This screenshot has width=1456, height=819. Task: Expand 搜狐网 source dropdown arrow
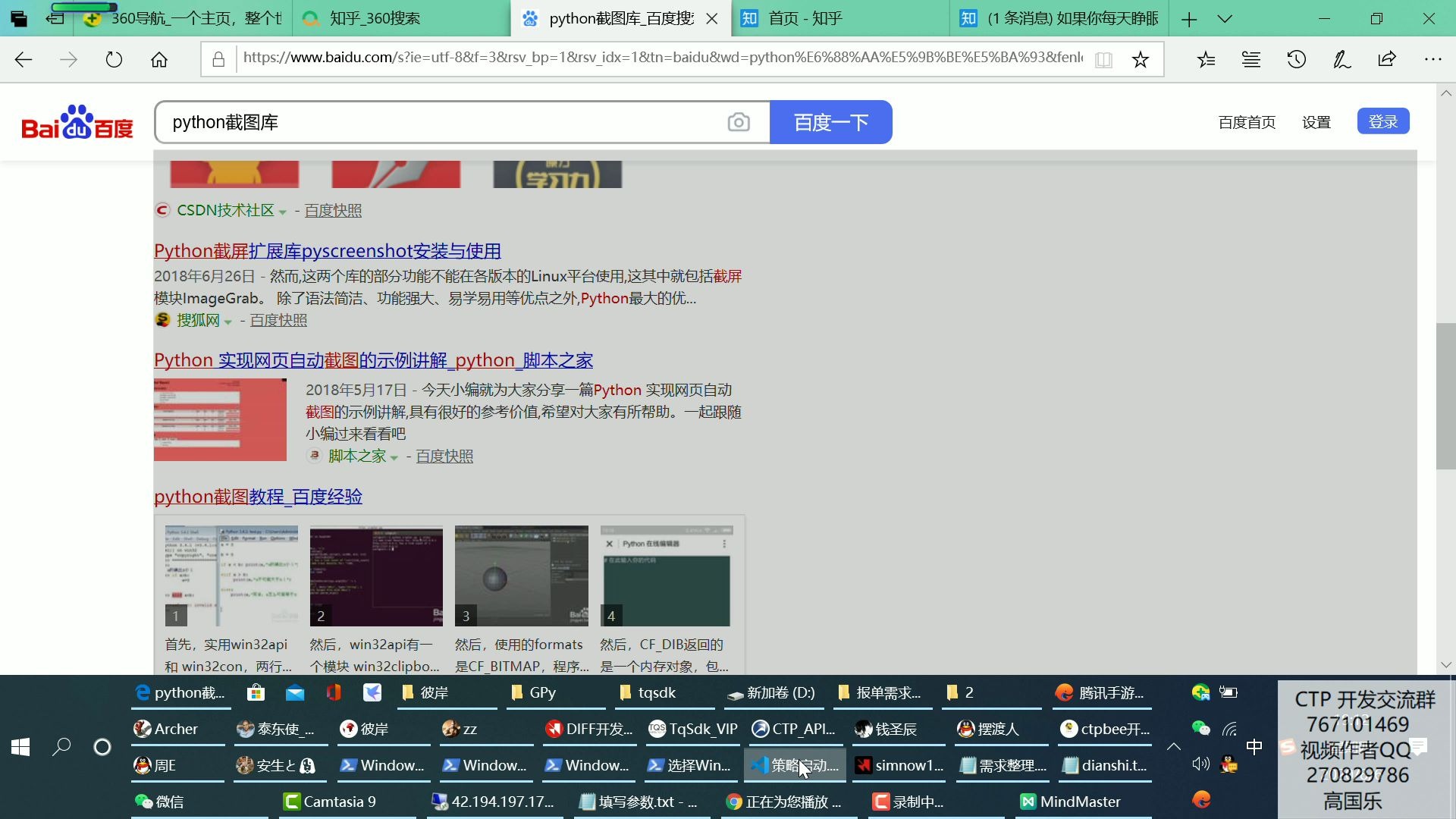coord(227,322)
